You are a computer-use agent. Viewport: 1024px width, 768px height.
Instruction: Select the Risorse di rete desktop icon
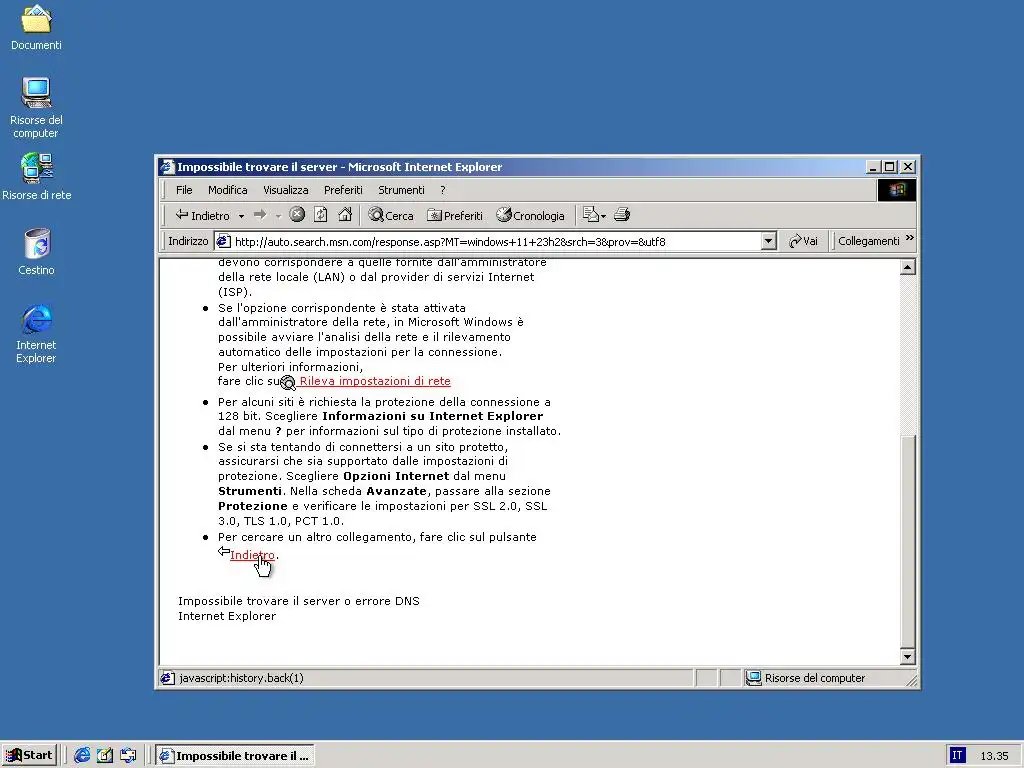pos(36,177)
